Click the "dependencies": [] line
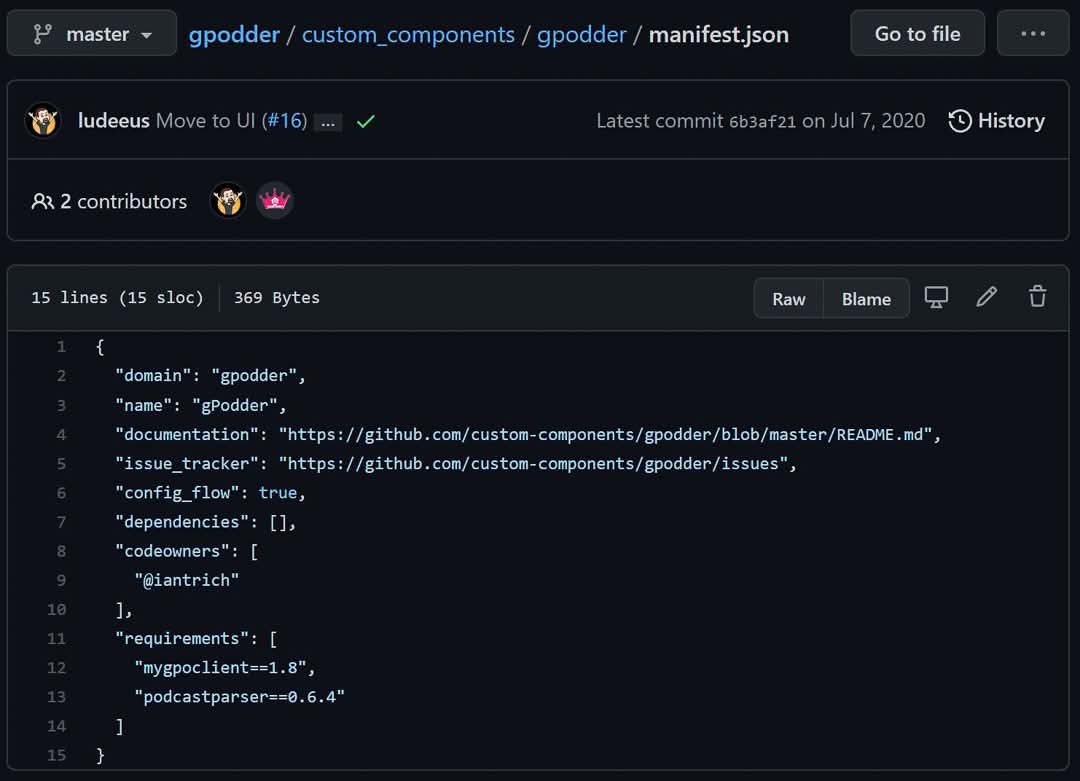The width and height of the screenshot is (1080, 781). coord(205,522)
